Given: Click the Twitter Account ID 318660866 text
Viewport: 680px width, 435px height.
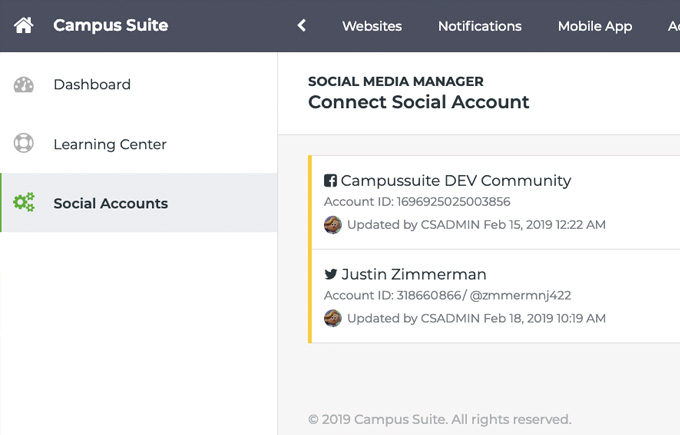Looking at the screenshot, I should coord(447,295).
